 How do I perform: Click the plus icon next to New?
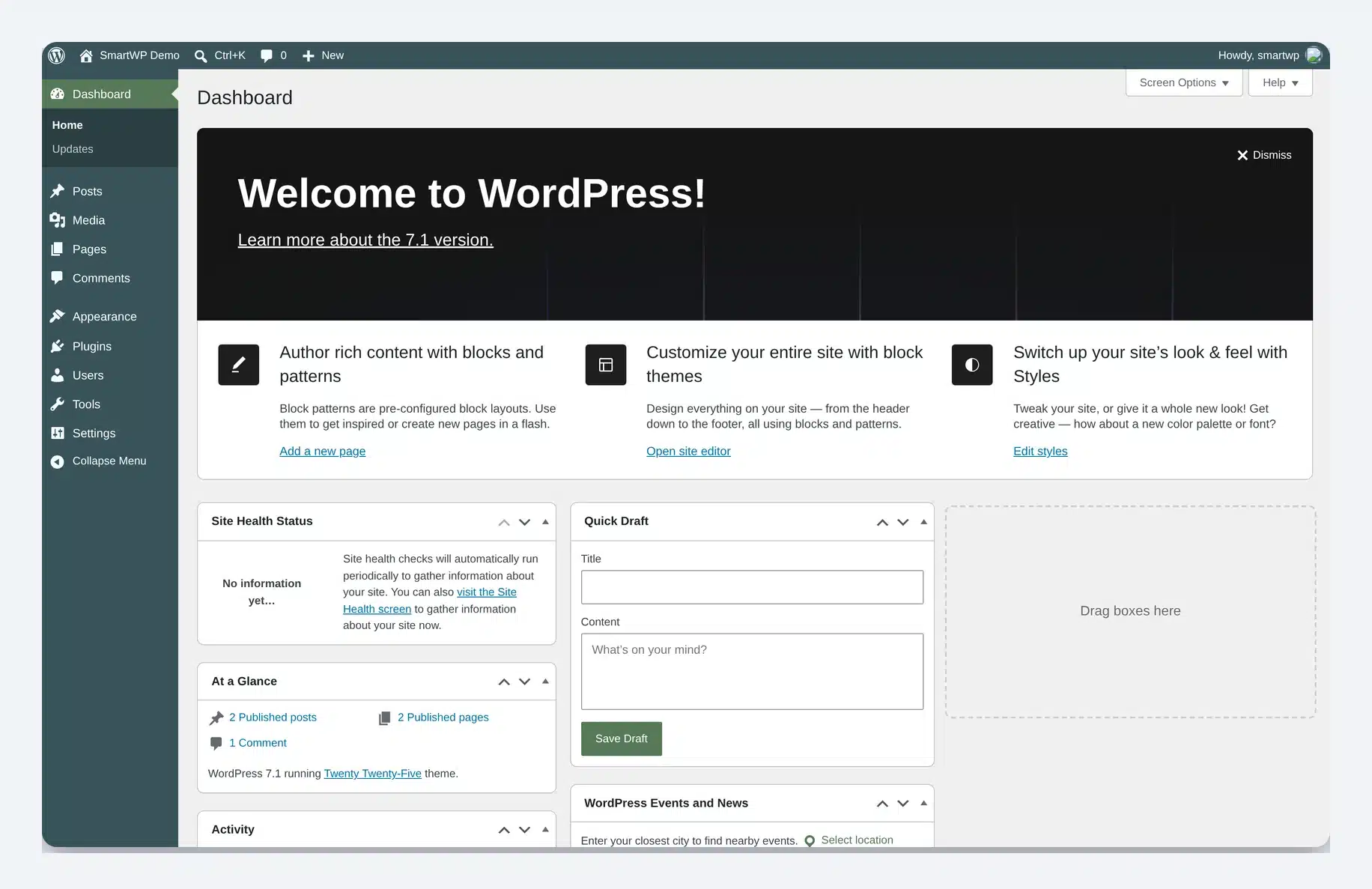coord(308,56)
